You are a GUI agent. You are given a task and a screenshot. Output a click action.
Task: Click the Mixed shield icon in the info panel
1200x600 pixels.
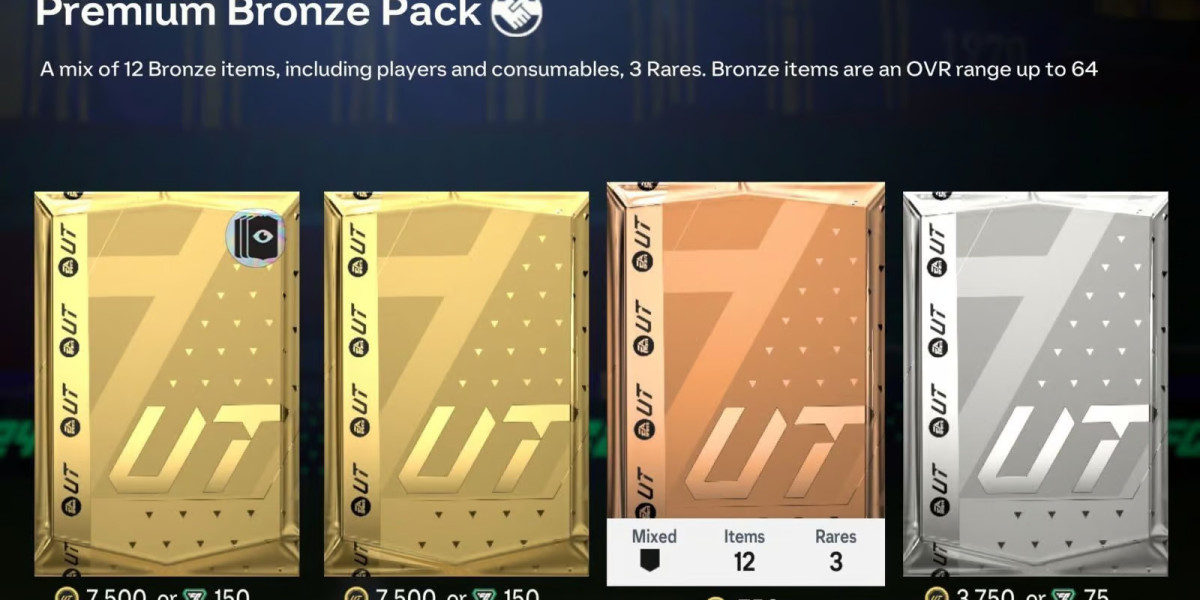(x=654, y=561)
